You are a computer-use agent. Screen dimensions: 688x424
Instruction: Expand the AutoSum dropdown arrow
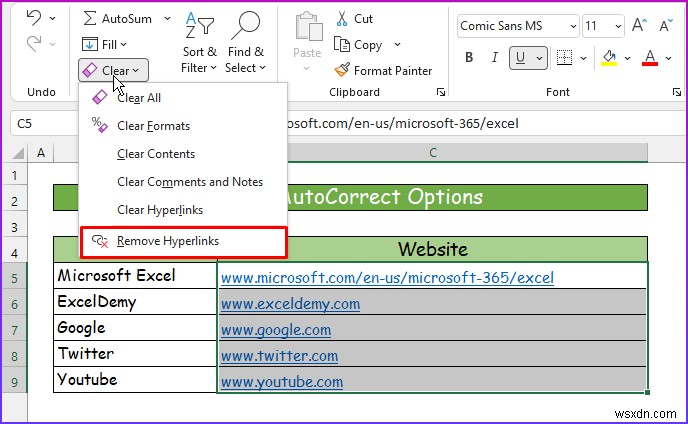coord(167,18)
